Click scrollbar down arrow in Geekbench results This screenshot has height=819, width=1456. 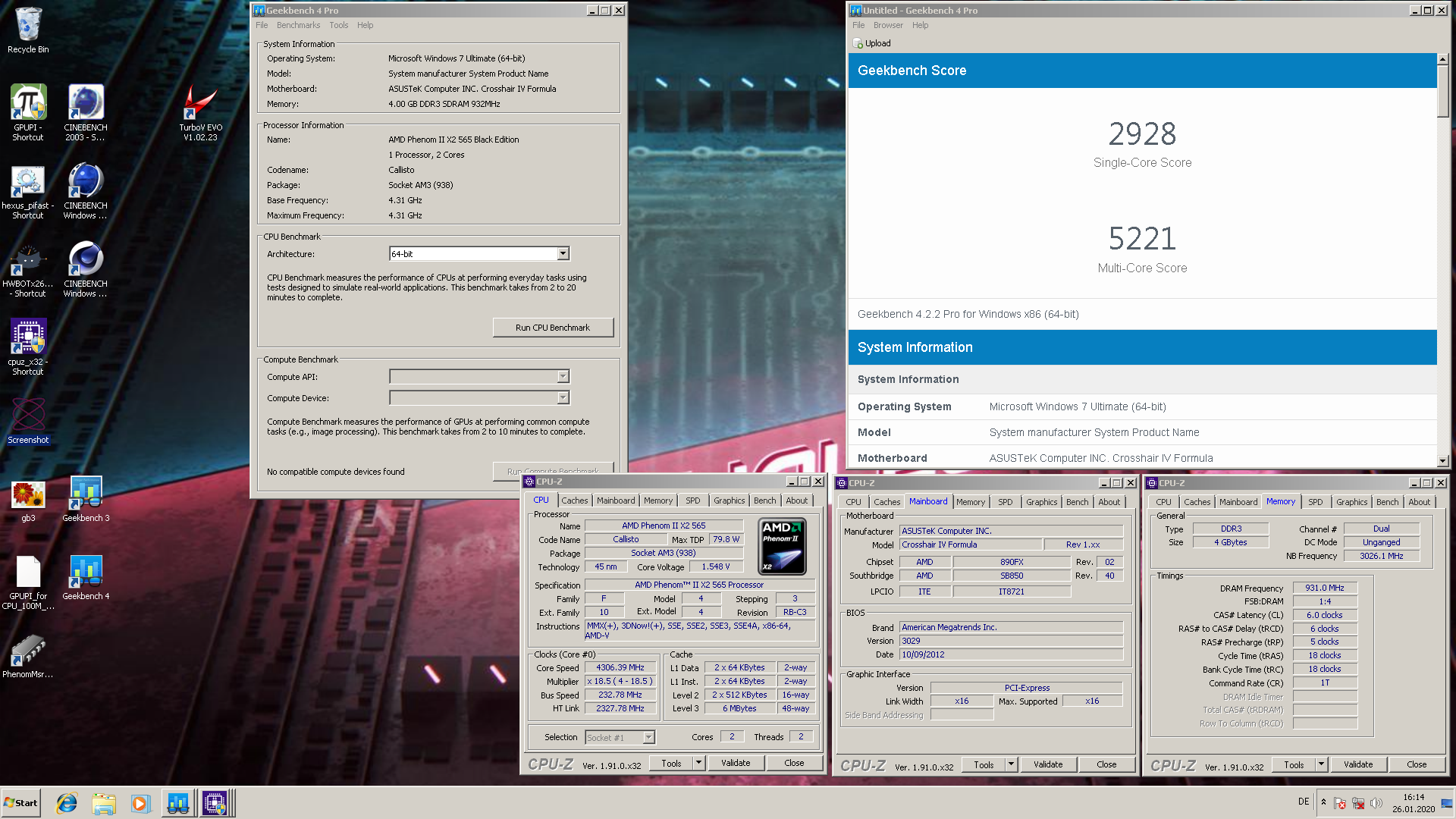tap(1442, 461)
